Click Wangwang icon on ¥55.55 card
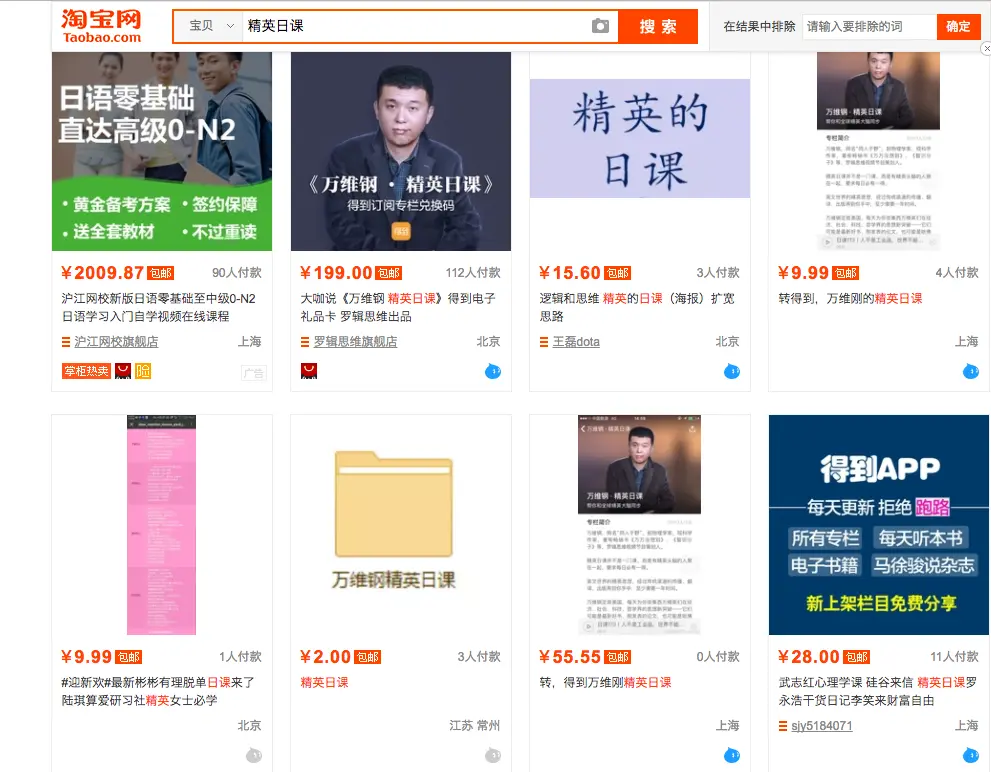 732,755
